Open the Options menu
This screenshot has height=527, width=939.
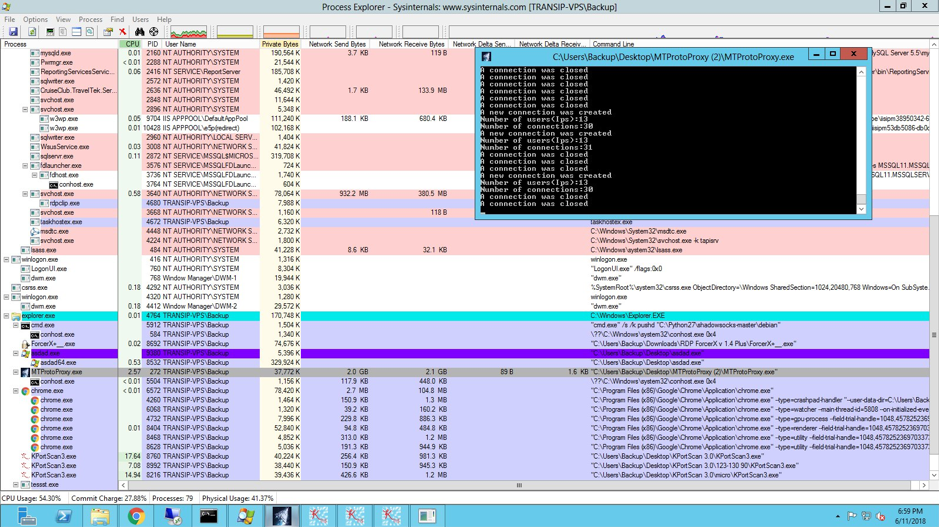[x=35, y=19]
